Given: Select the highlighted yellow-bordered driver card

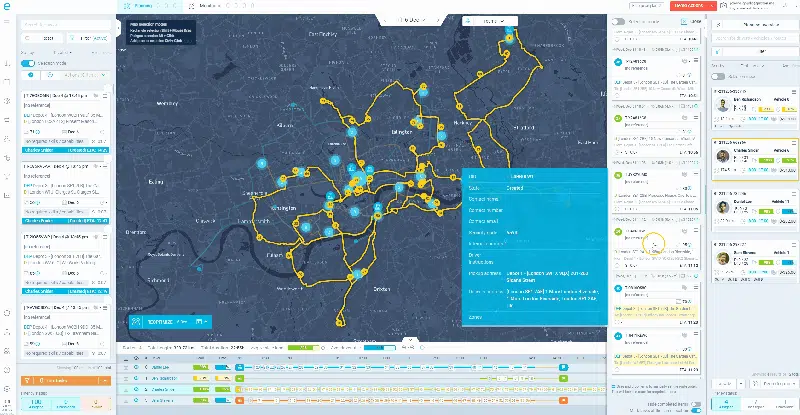Looking at the screenshot, I should [756, 160].
